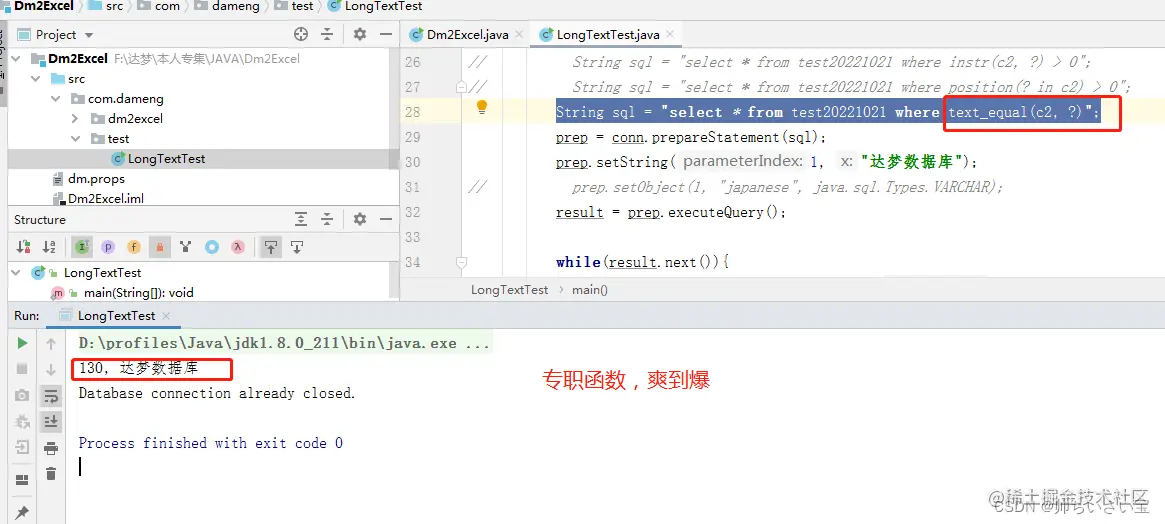Clear console output with trash icon

tap(51, 473)
